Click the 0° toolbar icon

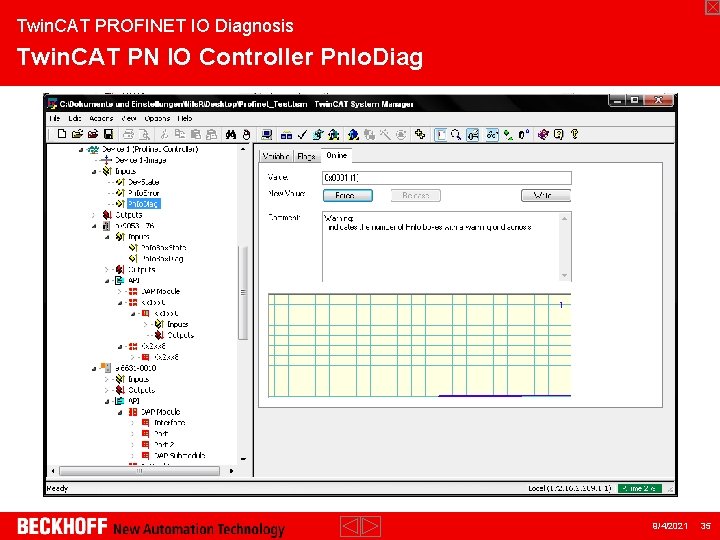pyautogui.click(x=524, y=135)
